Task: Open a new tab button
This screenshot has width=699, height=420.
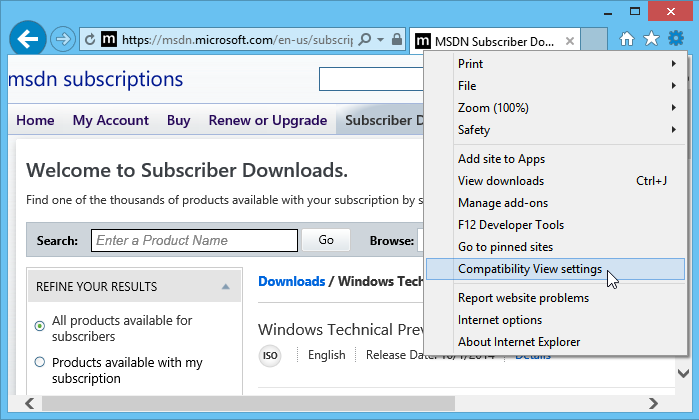Action: (594, 39)
